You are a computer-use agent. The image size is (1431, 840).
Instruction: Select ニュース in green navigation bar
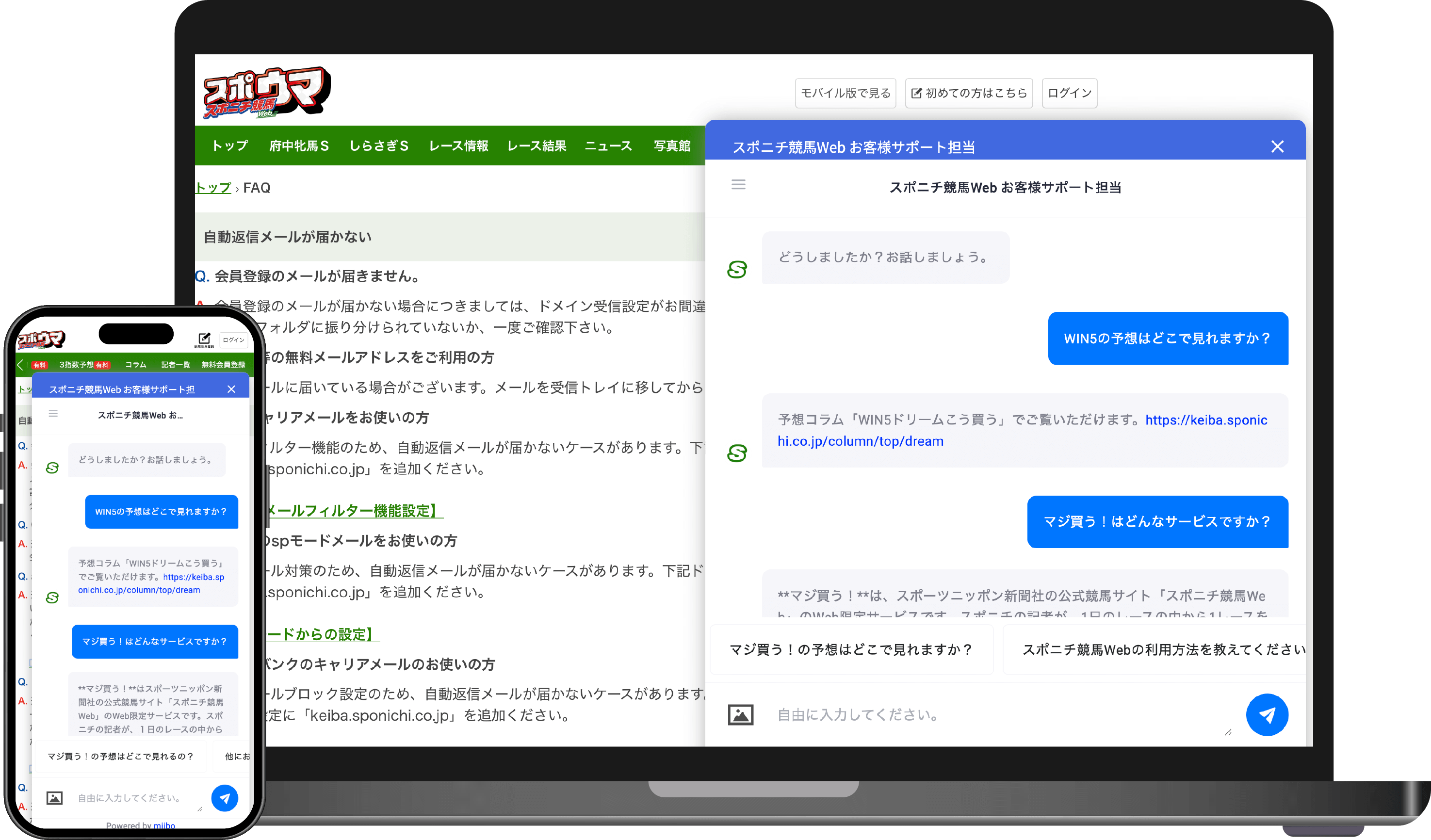click(x=608, y=146)
